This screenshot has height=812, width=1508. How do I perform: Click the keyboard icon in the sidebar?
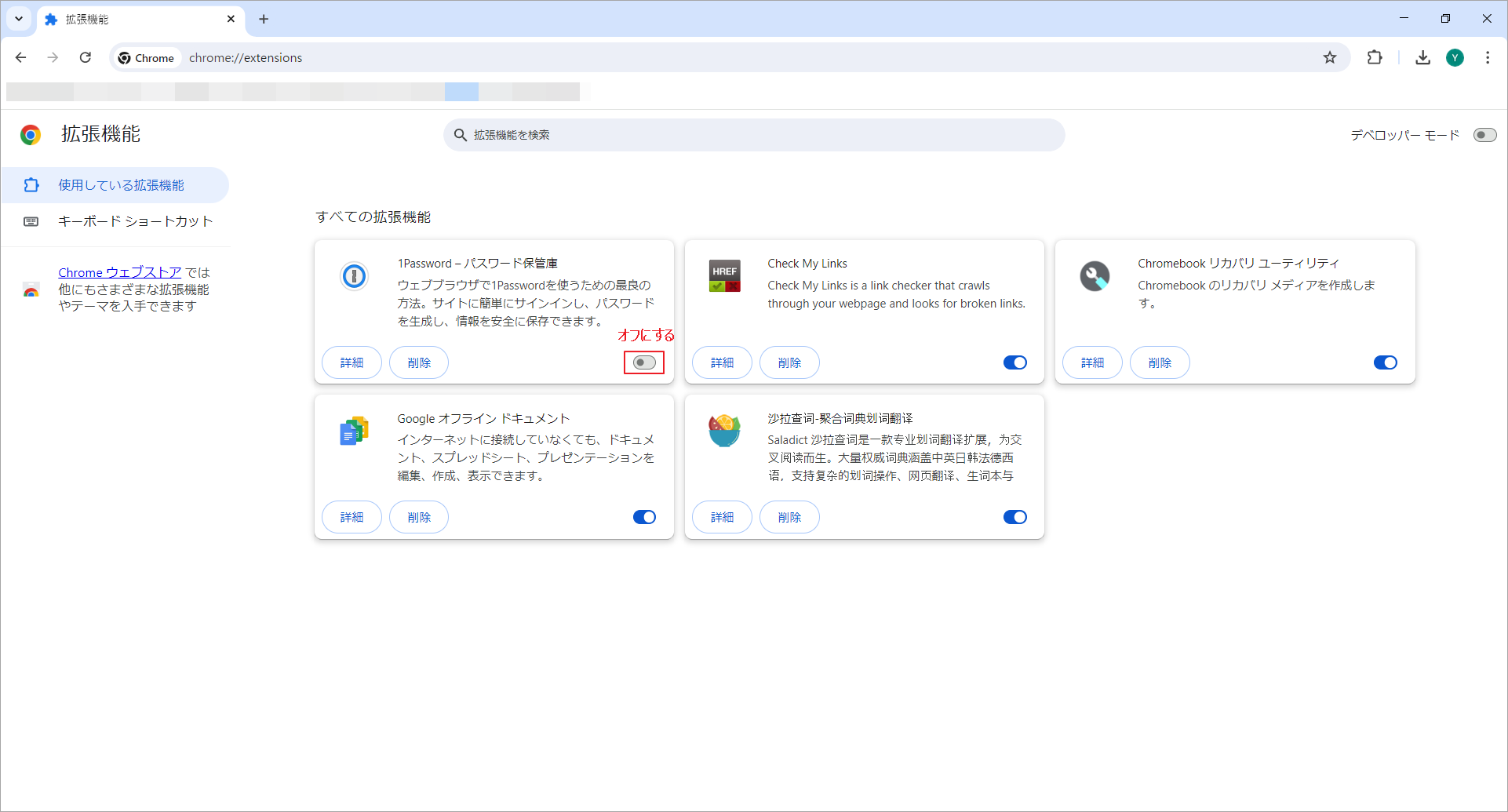click(x=31, y=221)
